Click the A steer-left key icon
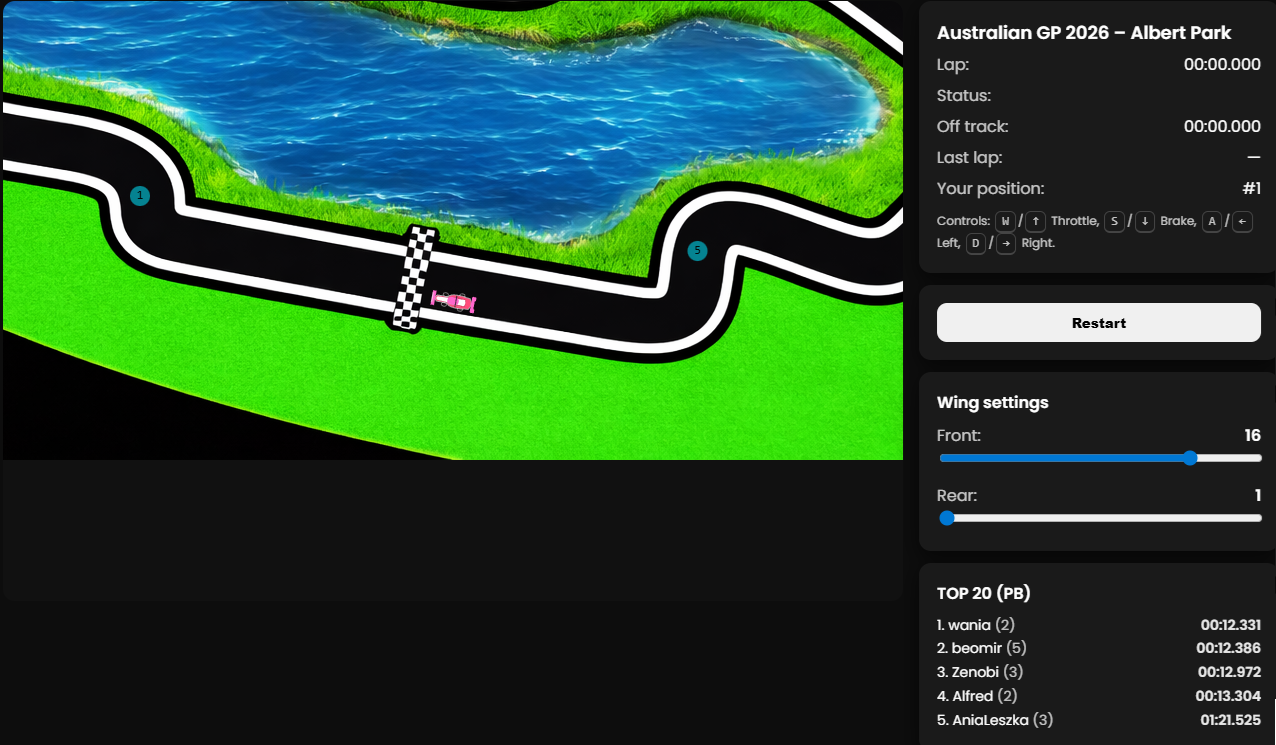Viewport: 1276px width, 745px height. 1211,221
